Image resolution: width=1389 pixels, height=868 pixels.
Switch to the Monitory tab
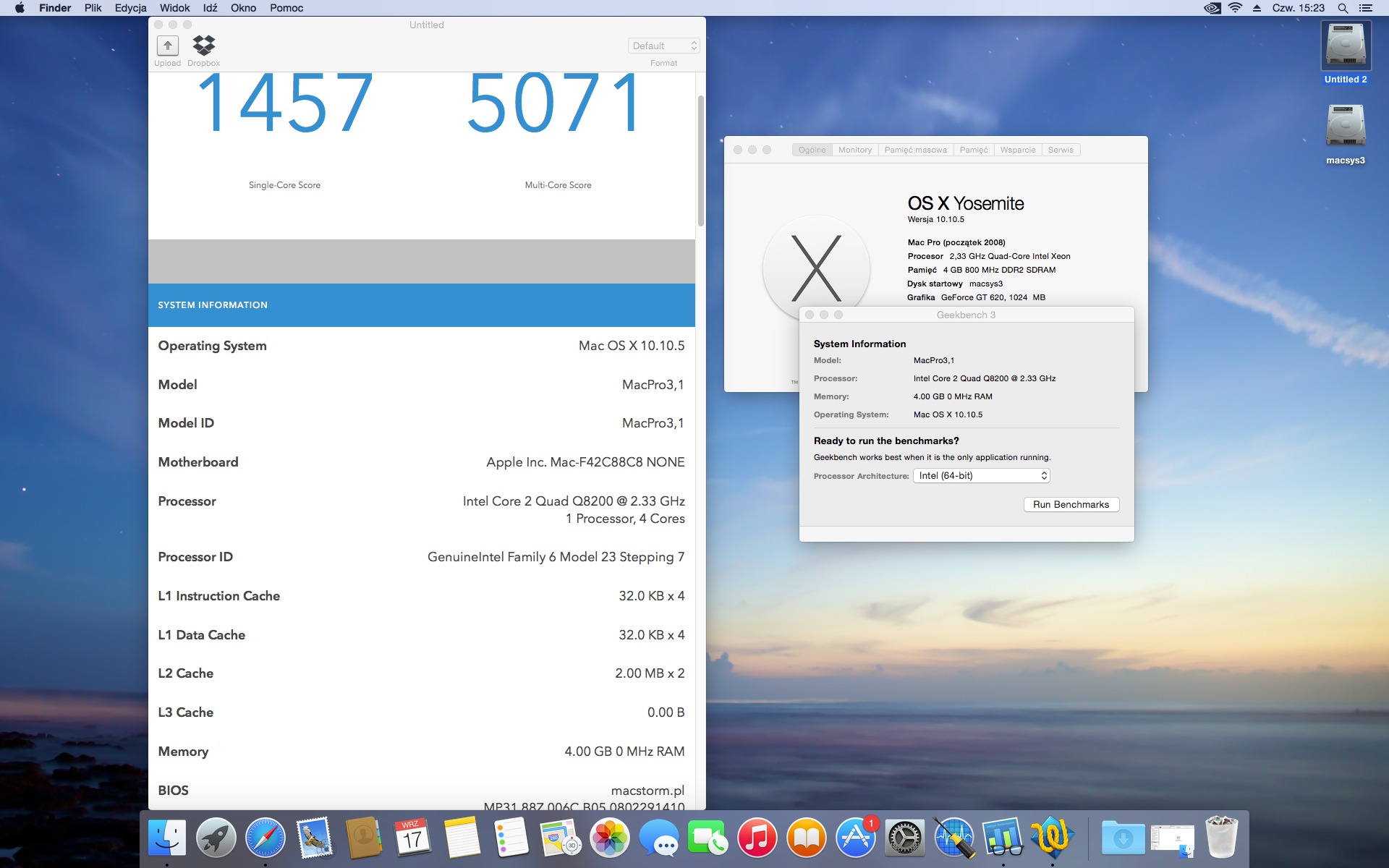[x=854, y=150]
